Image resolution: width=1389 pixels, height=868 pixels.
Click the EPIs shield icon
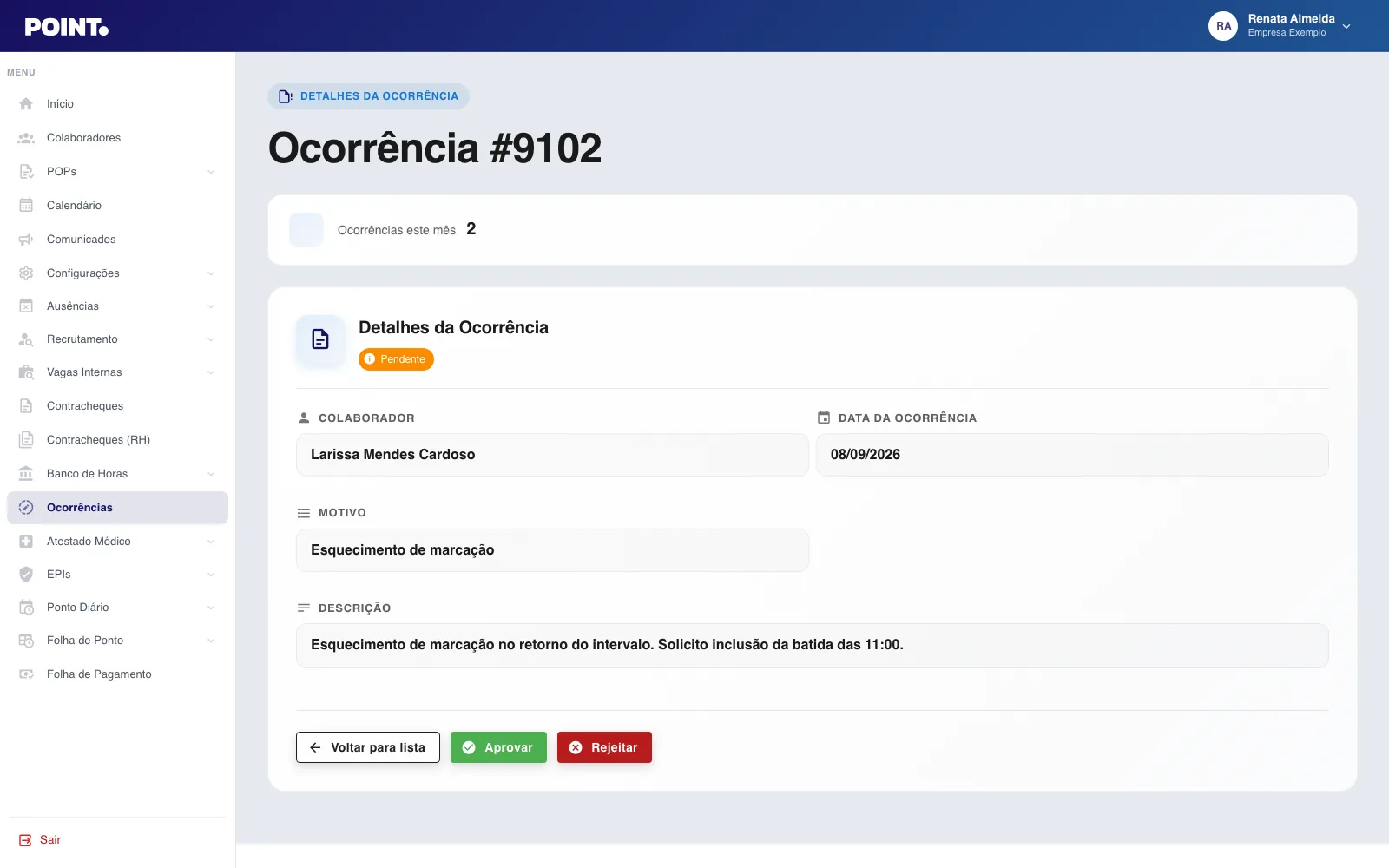pos(26,575)
